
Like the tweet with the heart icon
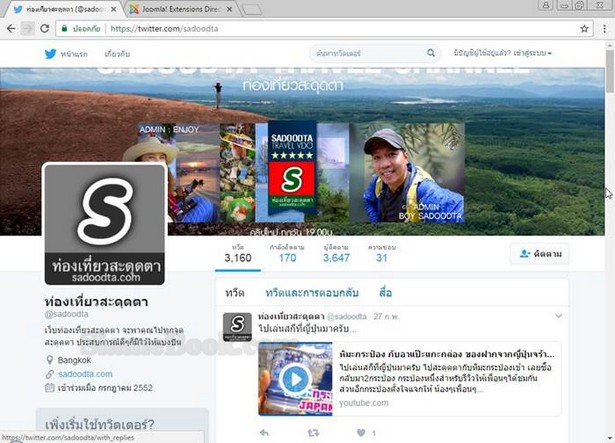coord(361,433)
